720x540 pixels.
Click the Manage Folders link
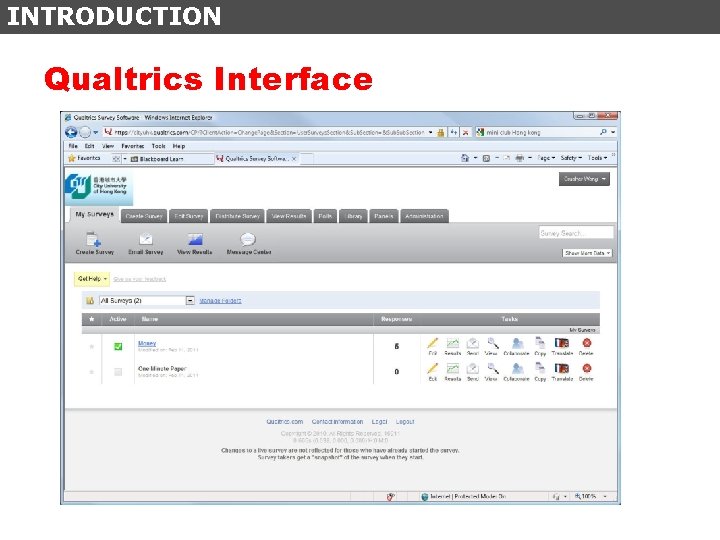click(x=220, y=301)
